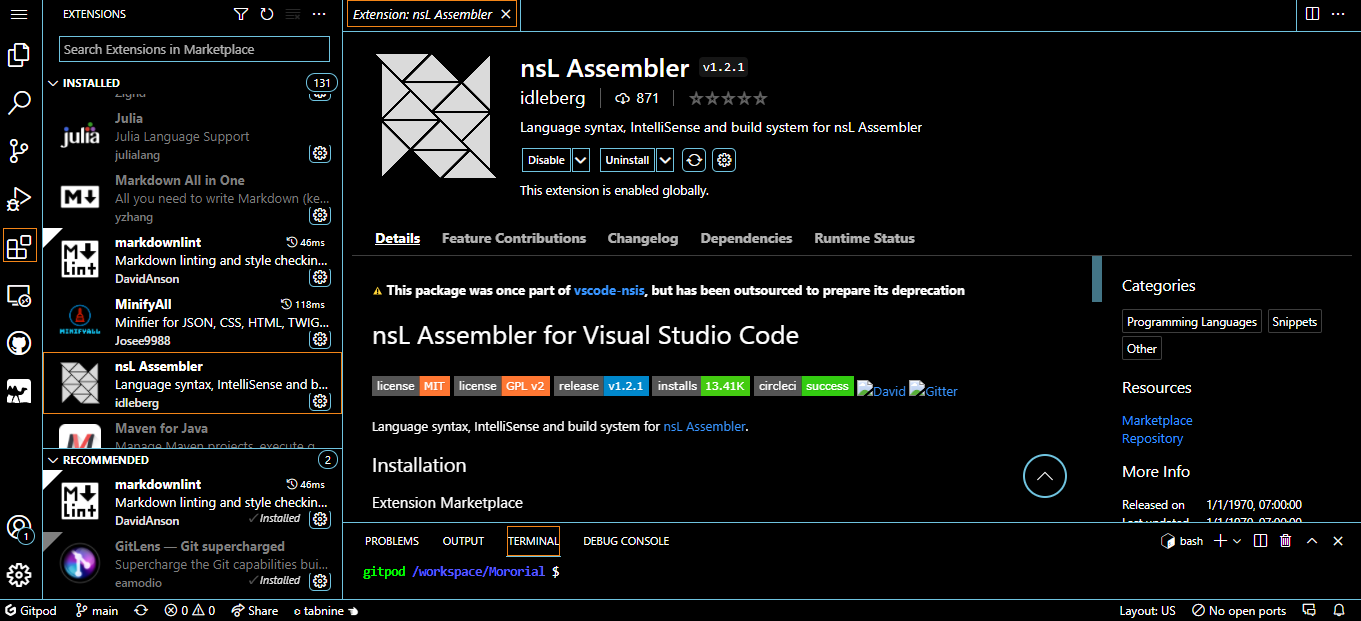1361x621 pixels.
Task: Open the Disable button dropdown arrow
Action: click(x=581, y=160)
